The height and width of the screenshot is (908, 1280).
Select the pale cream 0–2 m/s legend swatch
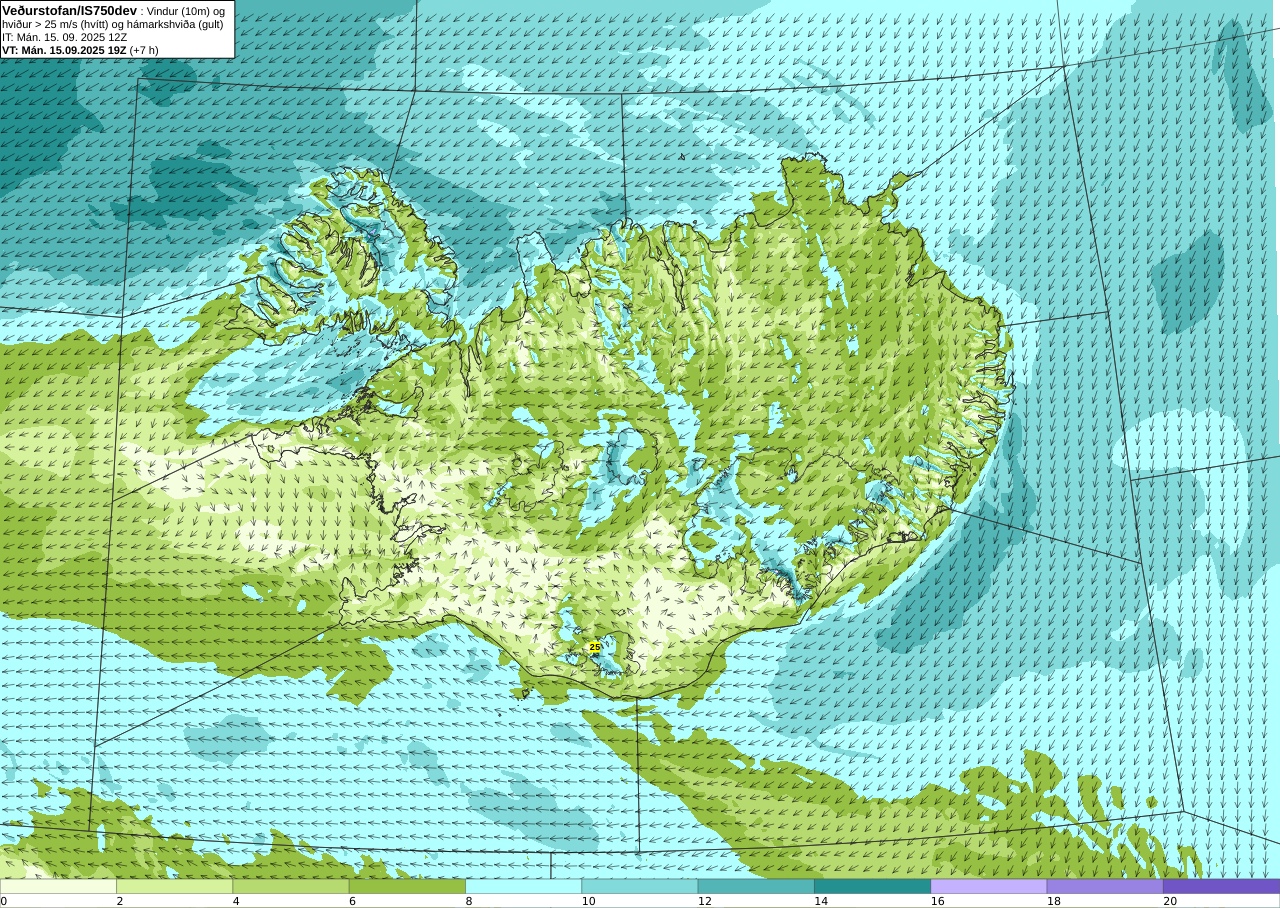click(58, 886)
